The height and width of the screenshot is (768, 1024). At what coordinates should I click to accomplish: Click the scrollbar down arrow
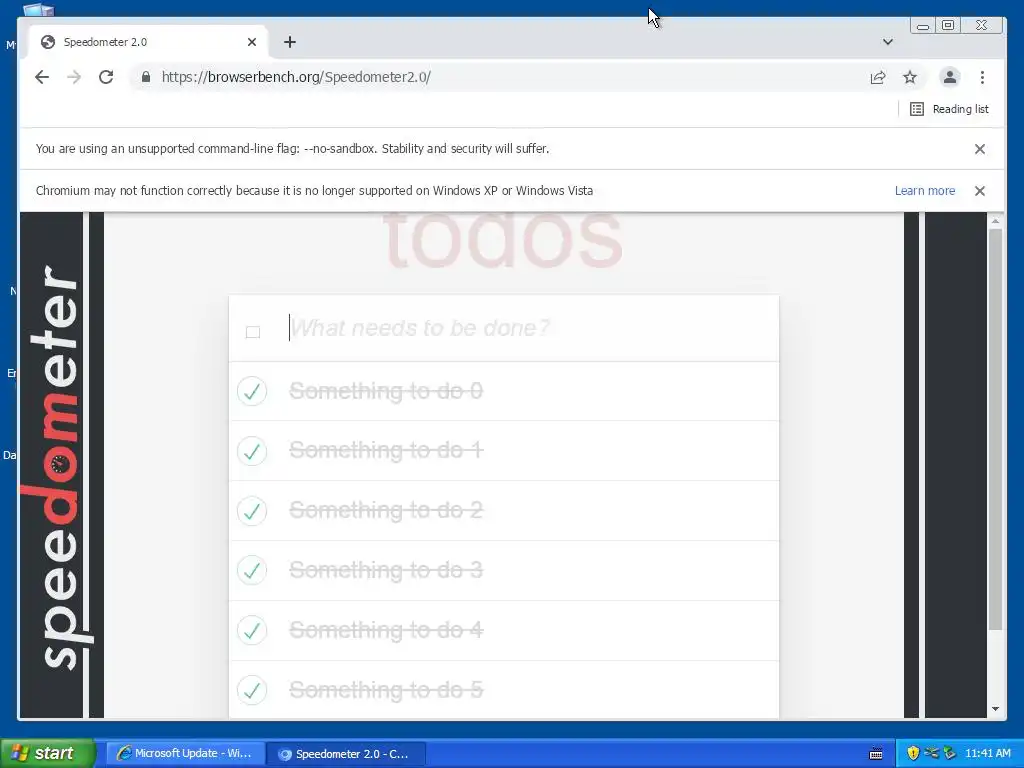click(x=995, y=709)
